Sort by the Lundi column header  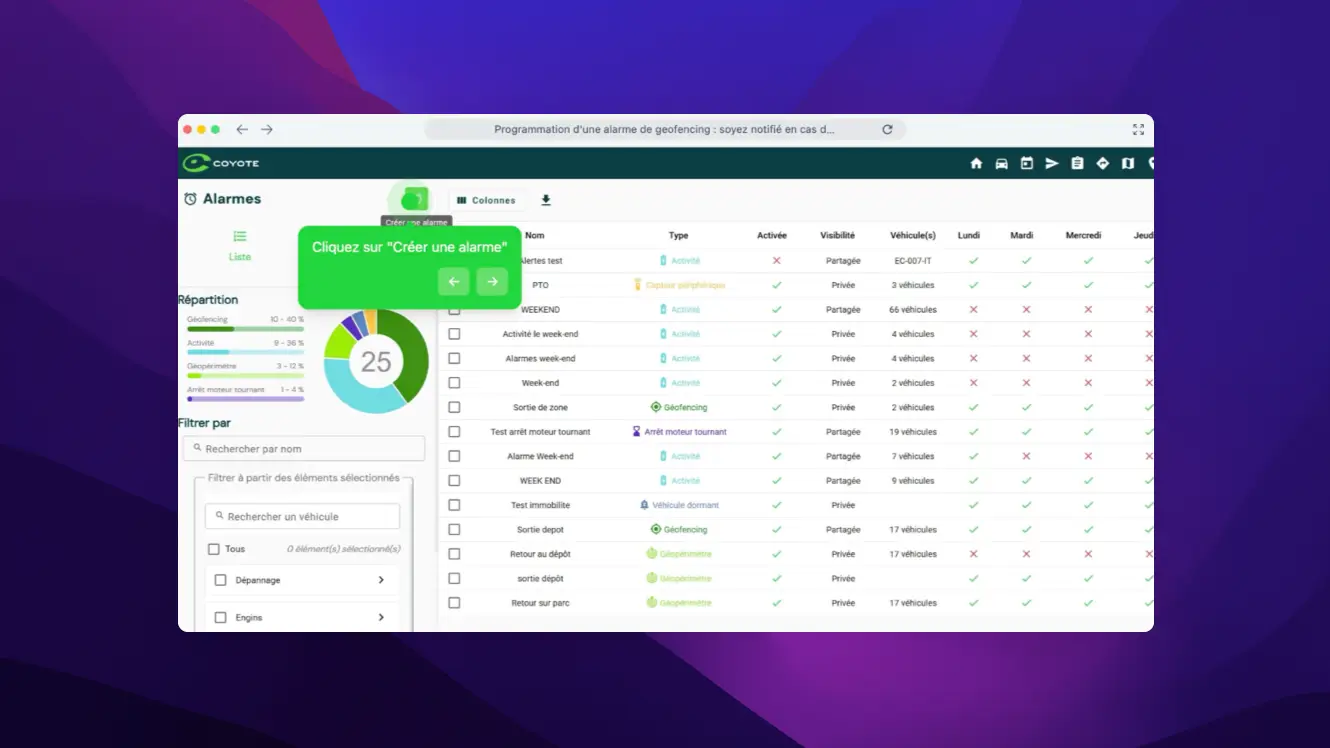[969, 236]
